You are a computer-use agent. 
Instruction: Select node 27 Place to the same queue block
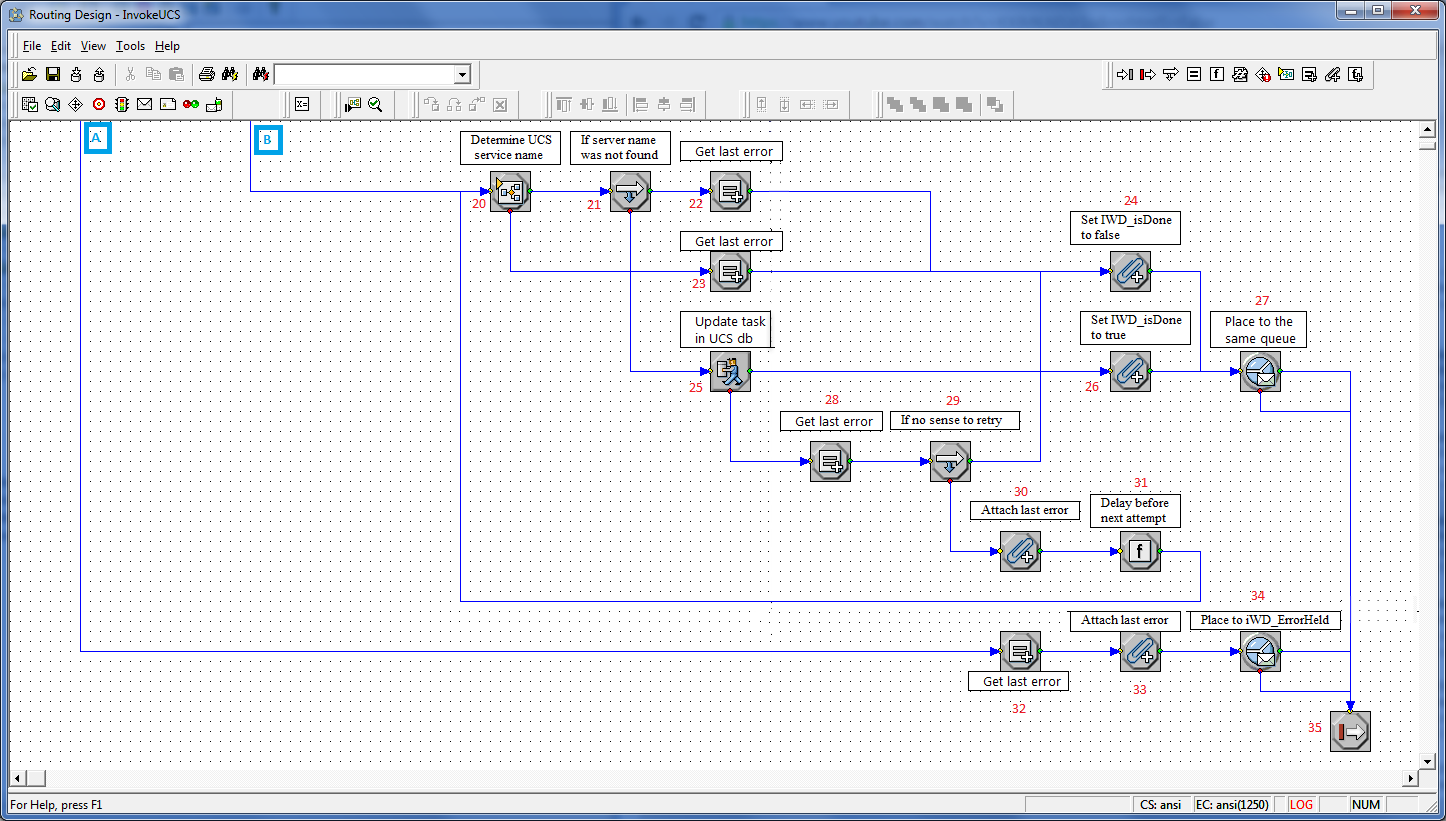(x=1260, y=371)
